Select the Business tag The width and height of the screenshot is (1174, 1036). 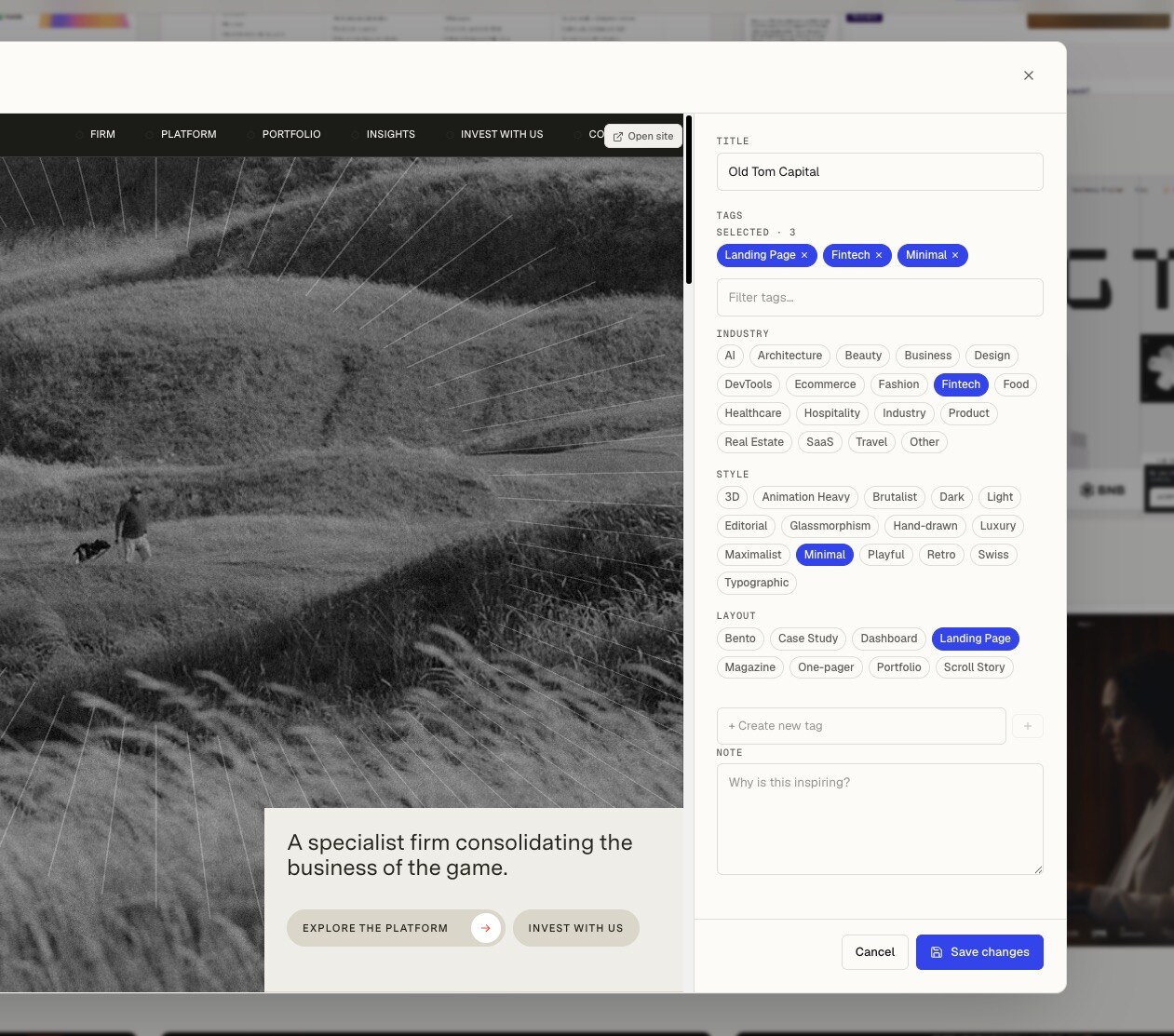(928, 356)
